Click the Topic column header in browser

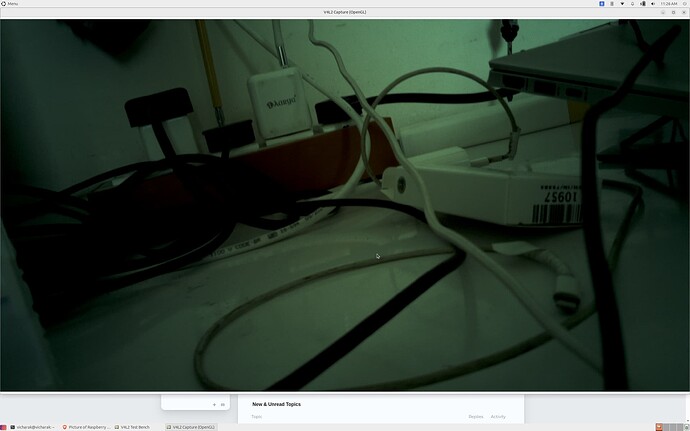[256, 416]
